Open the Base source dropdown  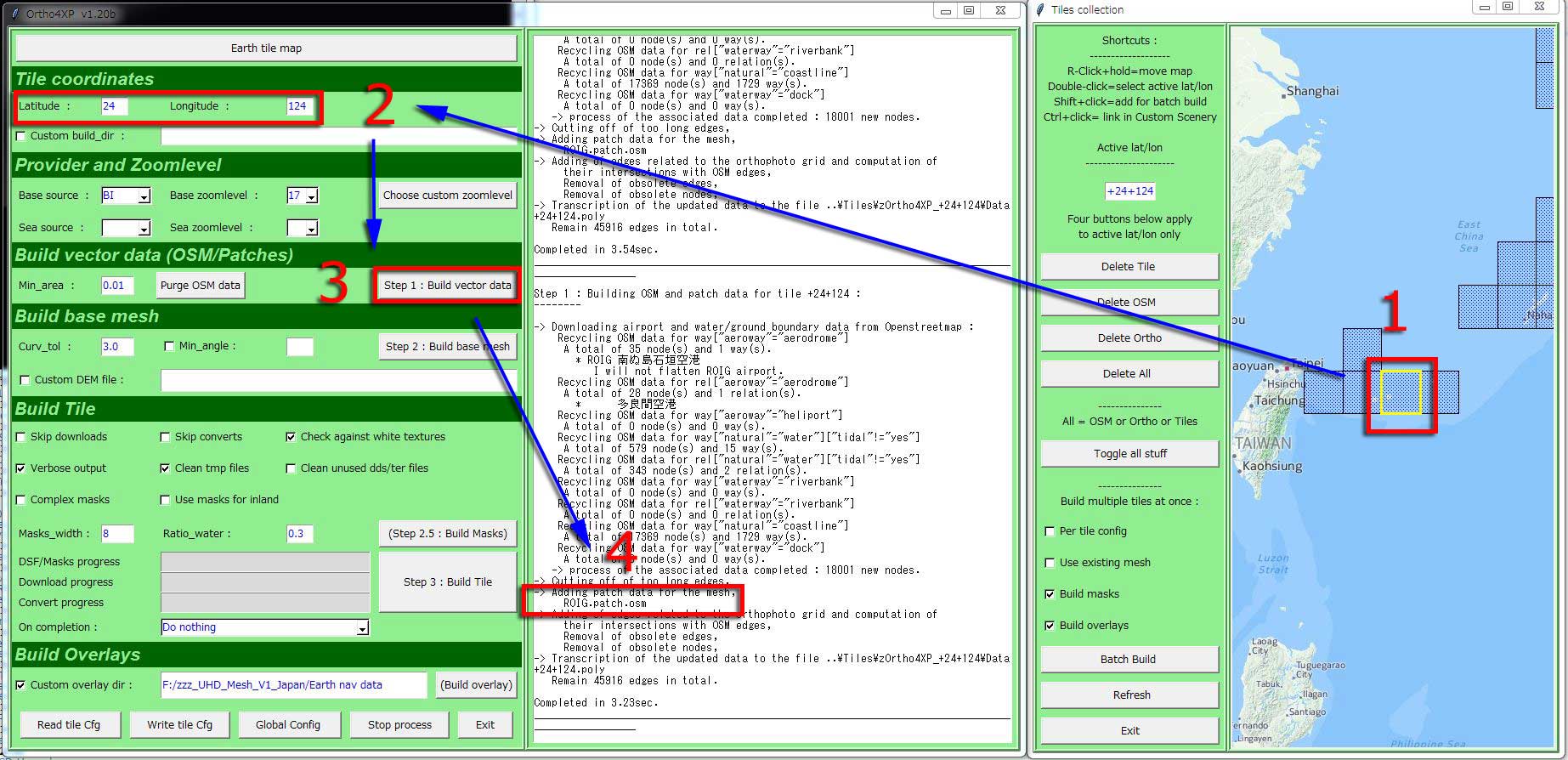coord(144,196)
